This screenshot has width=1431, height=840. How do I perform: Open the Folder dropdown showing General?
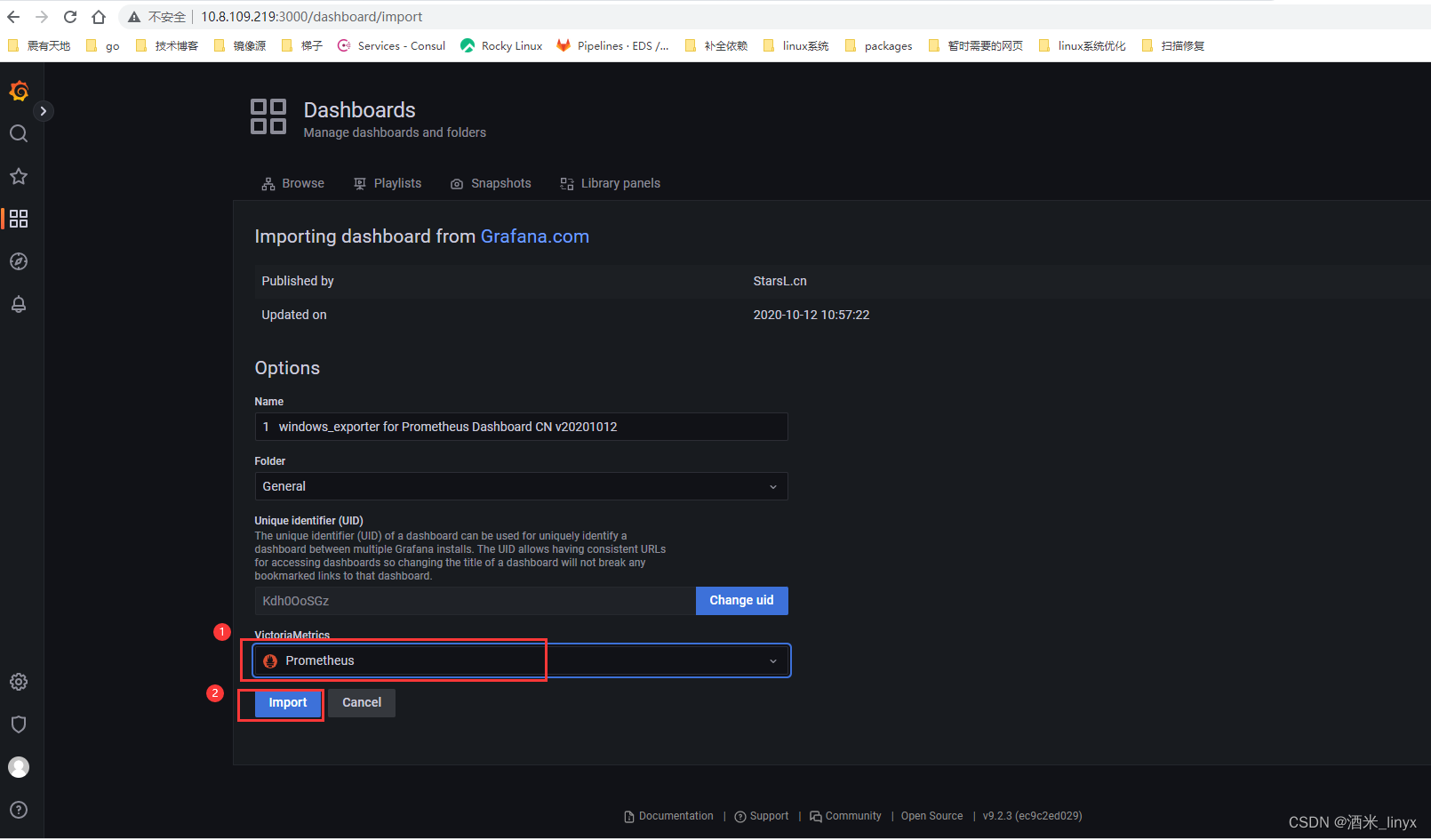tap(521, 486)
